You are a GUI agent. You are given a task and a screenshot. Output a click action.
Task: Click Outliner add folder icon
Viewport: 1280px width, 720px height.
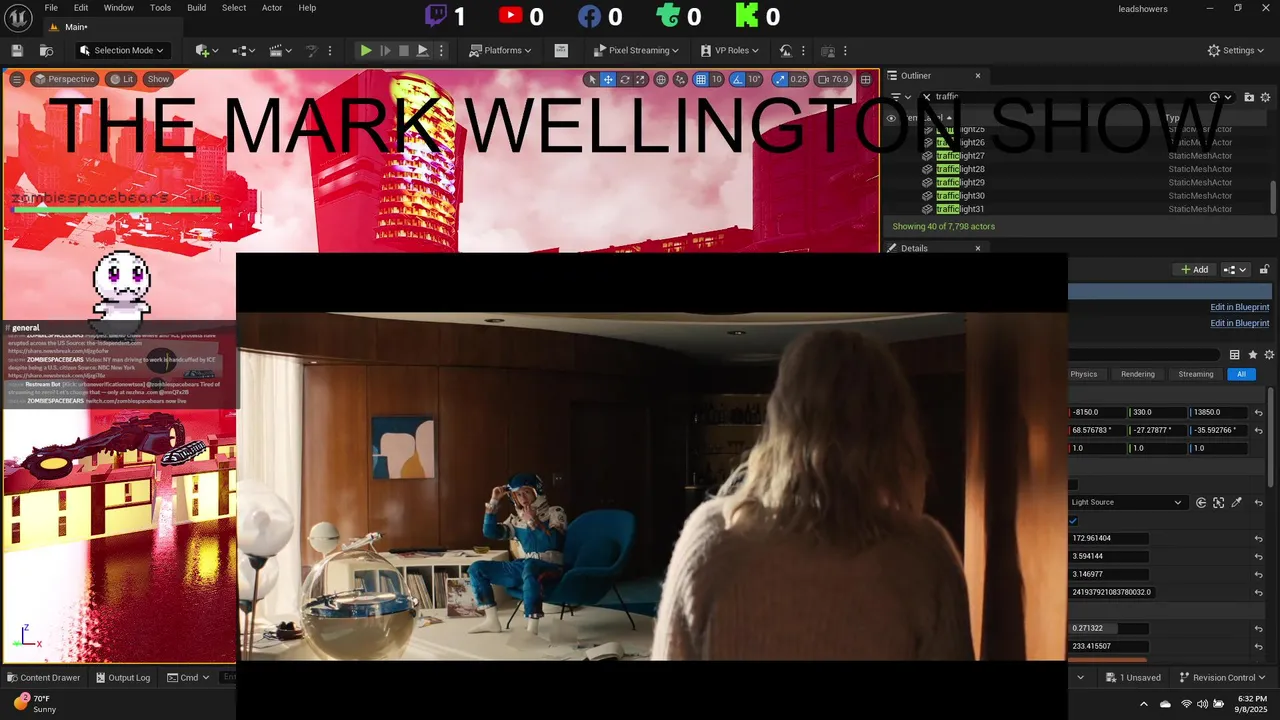[x=1249, y=97]
